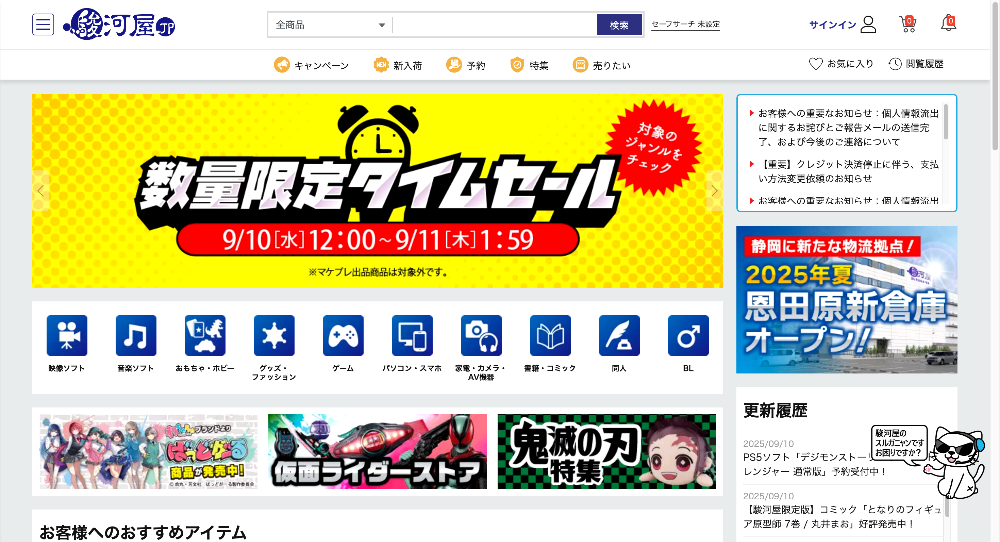This screenshot has width=1000, height=542.
Task: Open the 同人 quill category icon
Action: 619,336
